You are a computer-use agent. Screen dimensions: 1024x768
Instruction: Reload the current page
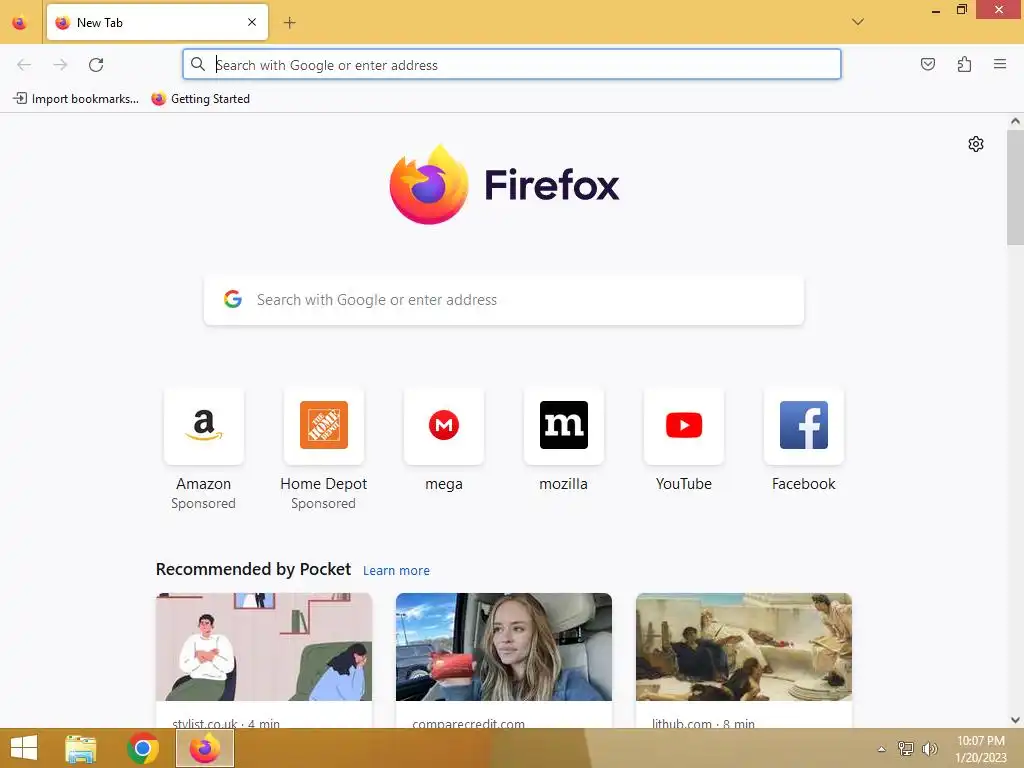pyautogui.click(x=96, y=65)
